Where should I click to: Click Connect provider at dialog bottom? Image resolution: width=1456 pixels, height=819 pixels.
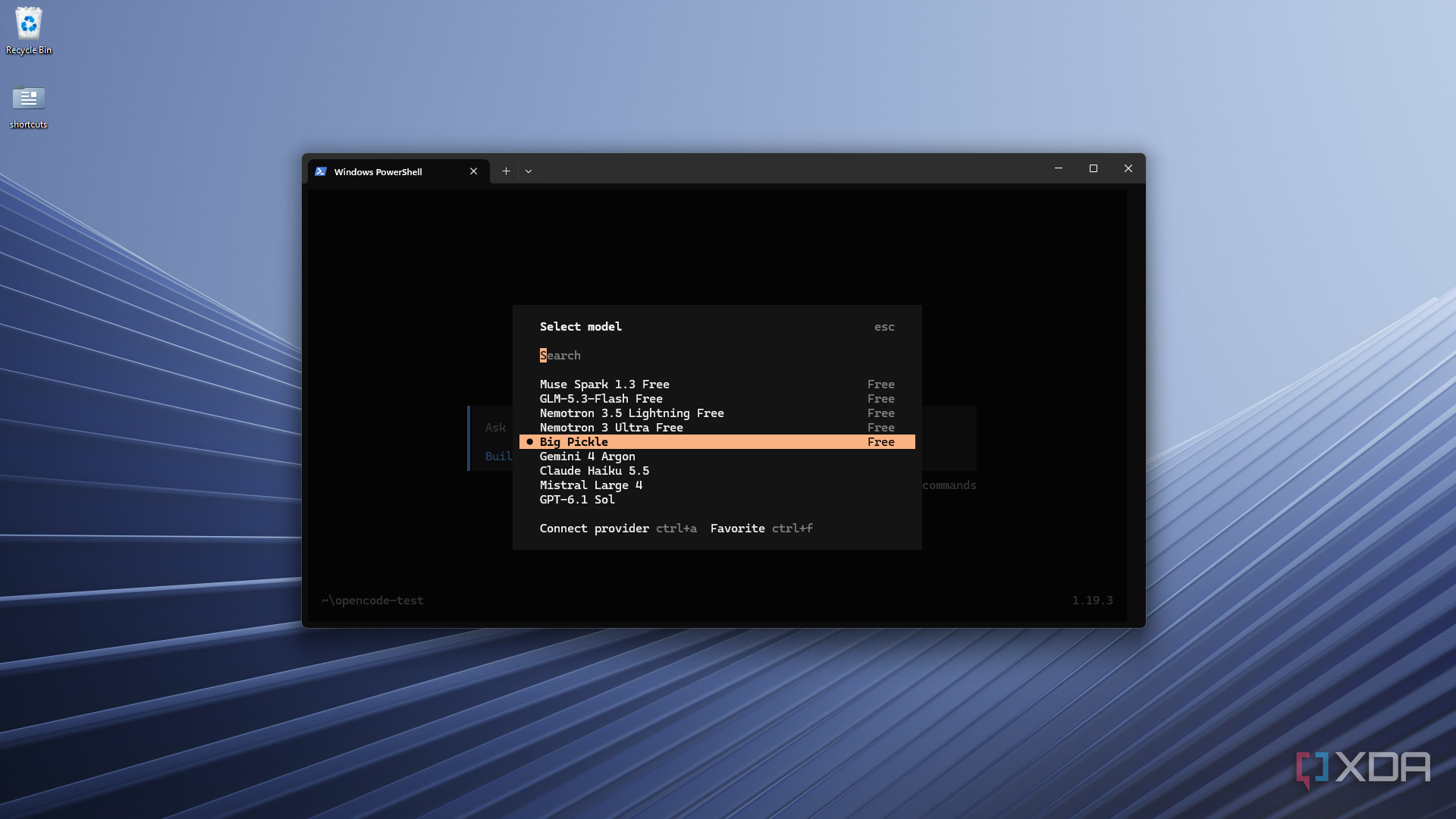point(594,529)
